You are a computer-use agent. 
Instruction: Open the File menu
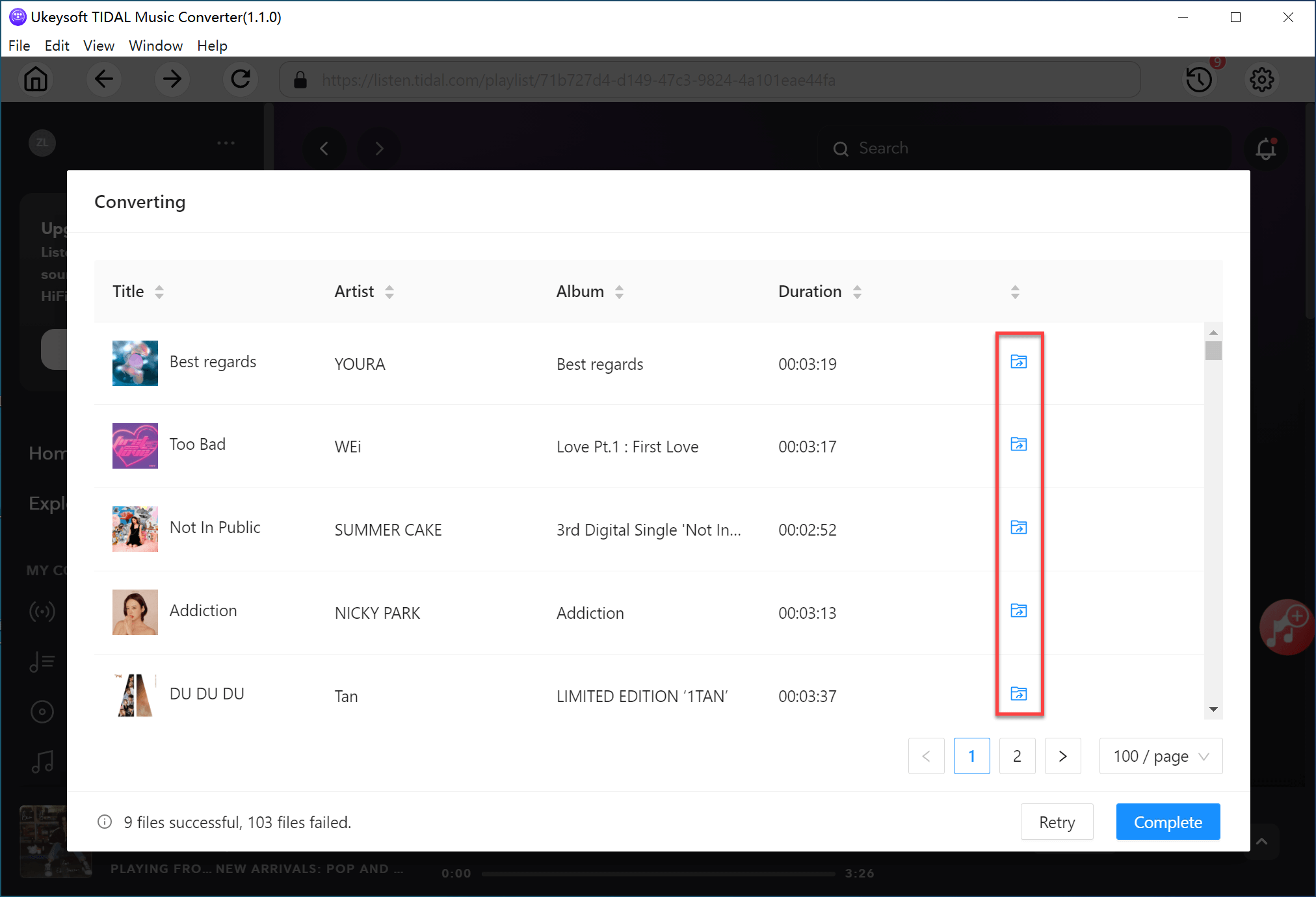click(x=18, y=45)
